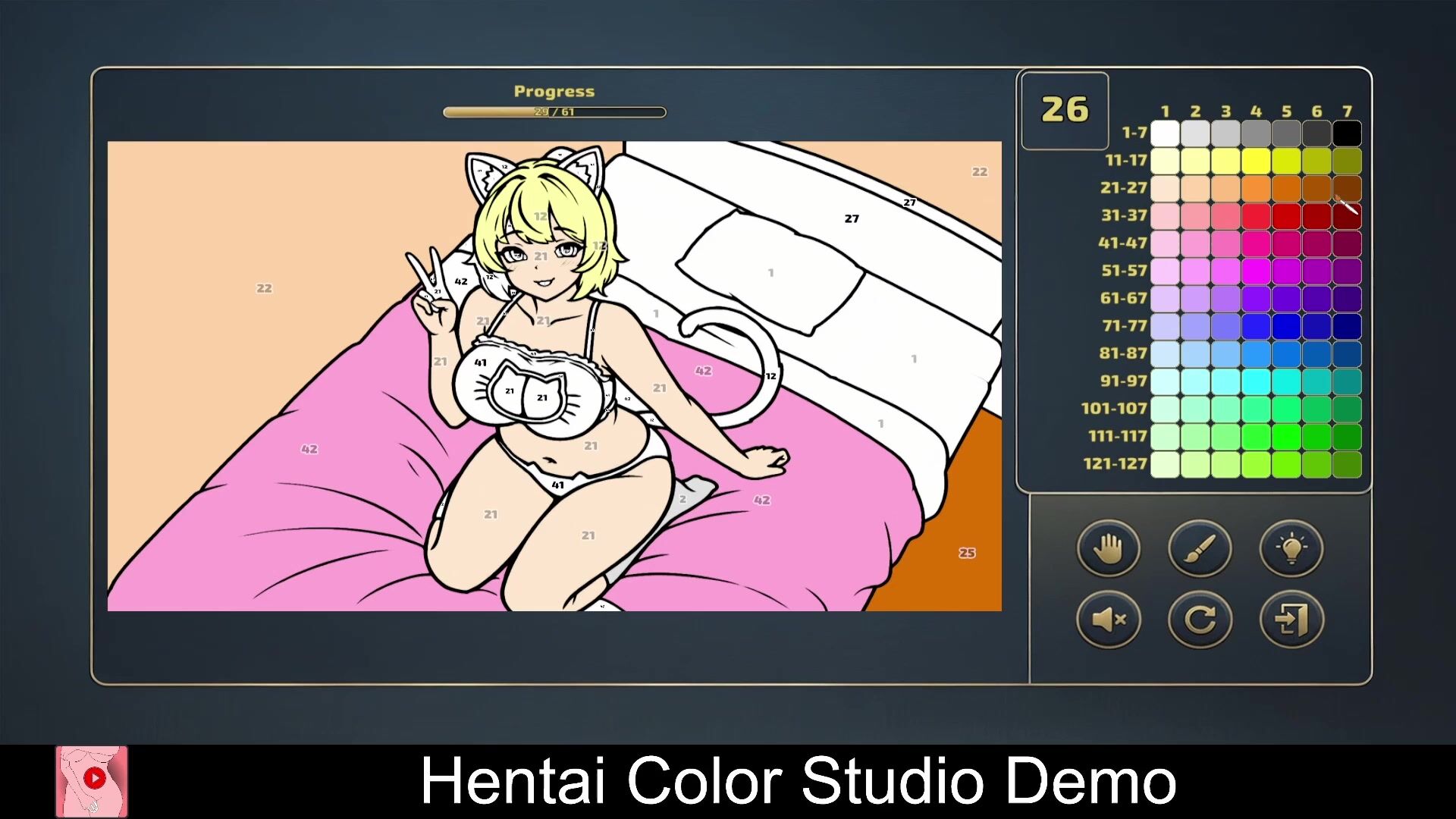Select cyan swatch in row 91-97

(1256, 381)
